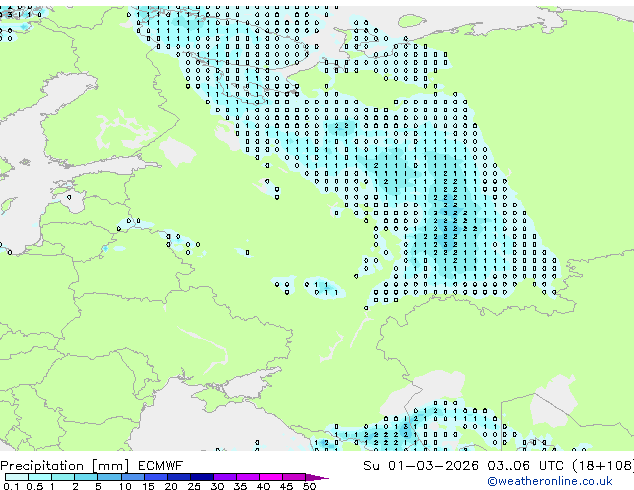Click the legend value label '0.5'
Viewport: 634px width, 490px height.
point(34,486)
